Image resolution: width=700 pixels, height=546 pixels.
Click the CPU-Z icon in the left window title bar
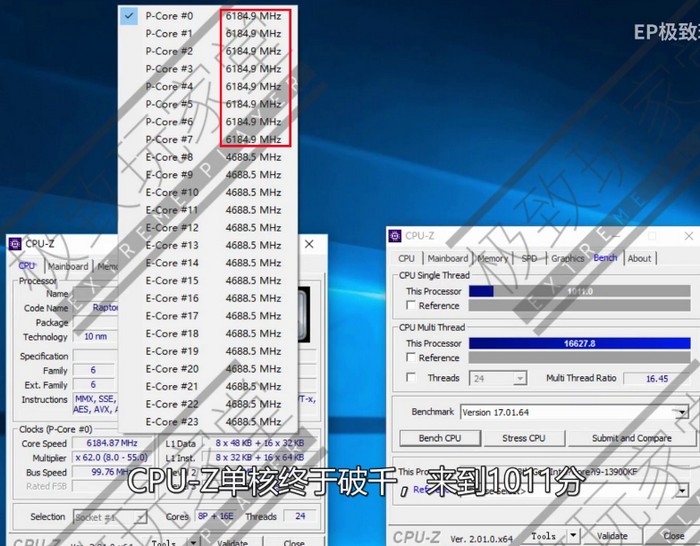tap(15, 243)
